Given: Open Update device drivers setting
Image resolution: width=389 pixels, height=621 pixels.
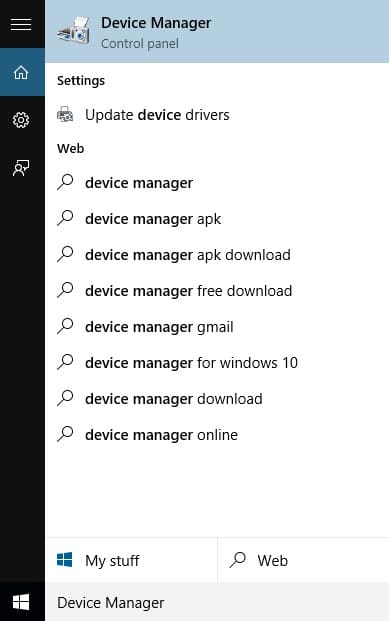Looking at the screenshot, I should 217,115.
